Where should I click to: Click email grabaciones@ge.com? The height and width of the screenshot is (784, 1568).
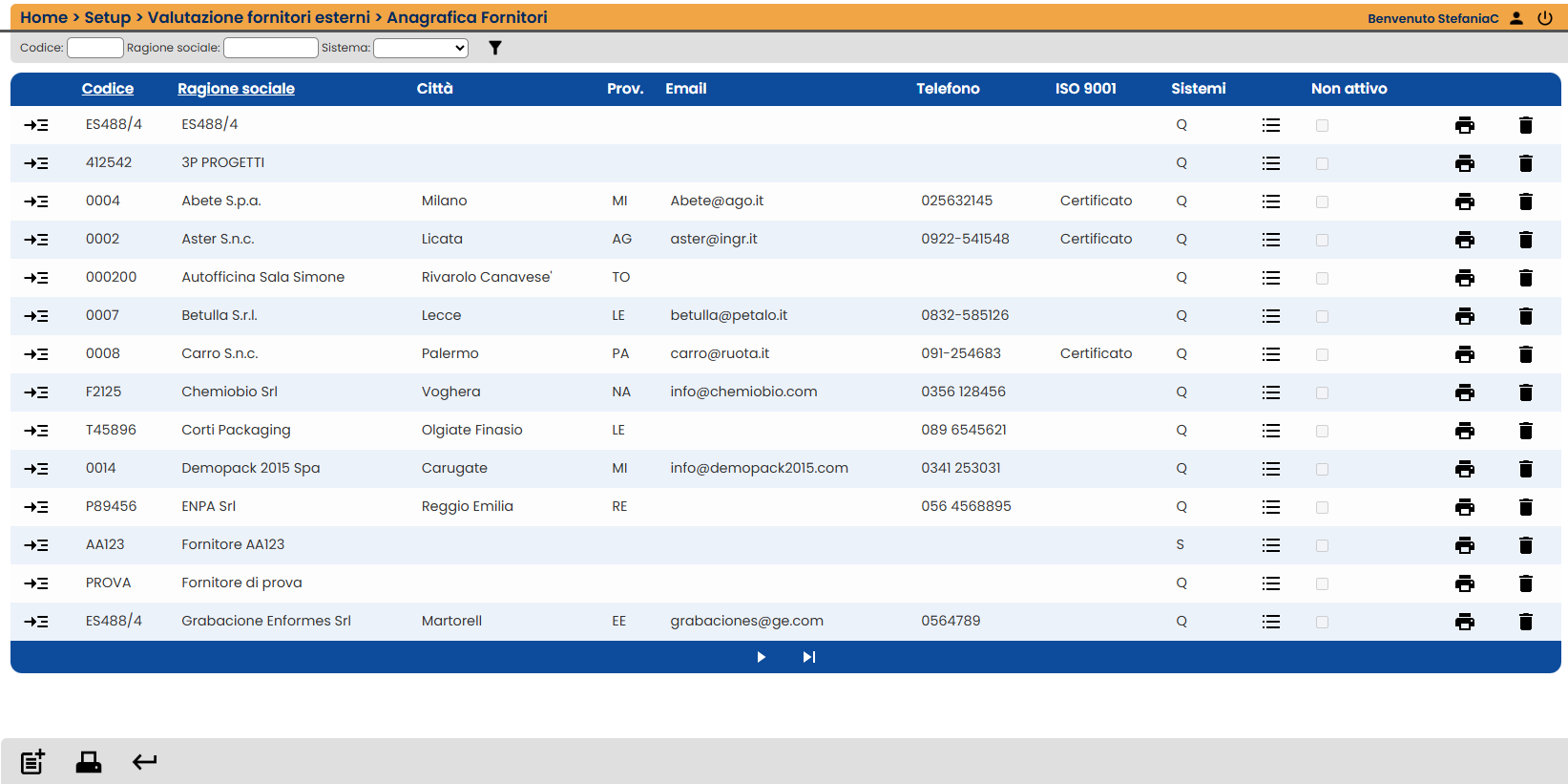[x=746, y=621]
